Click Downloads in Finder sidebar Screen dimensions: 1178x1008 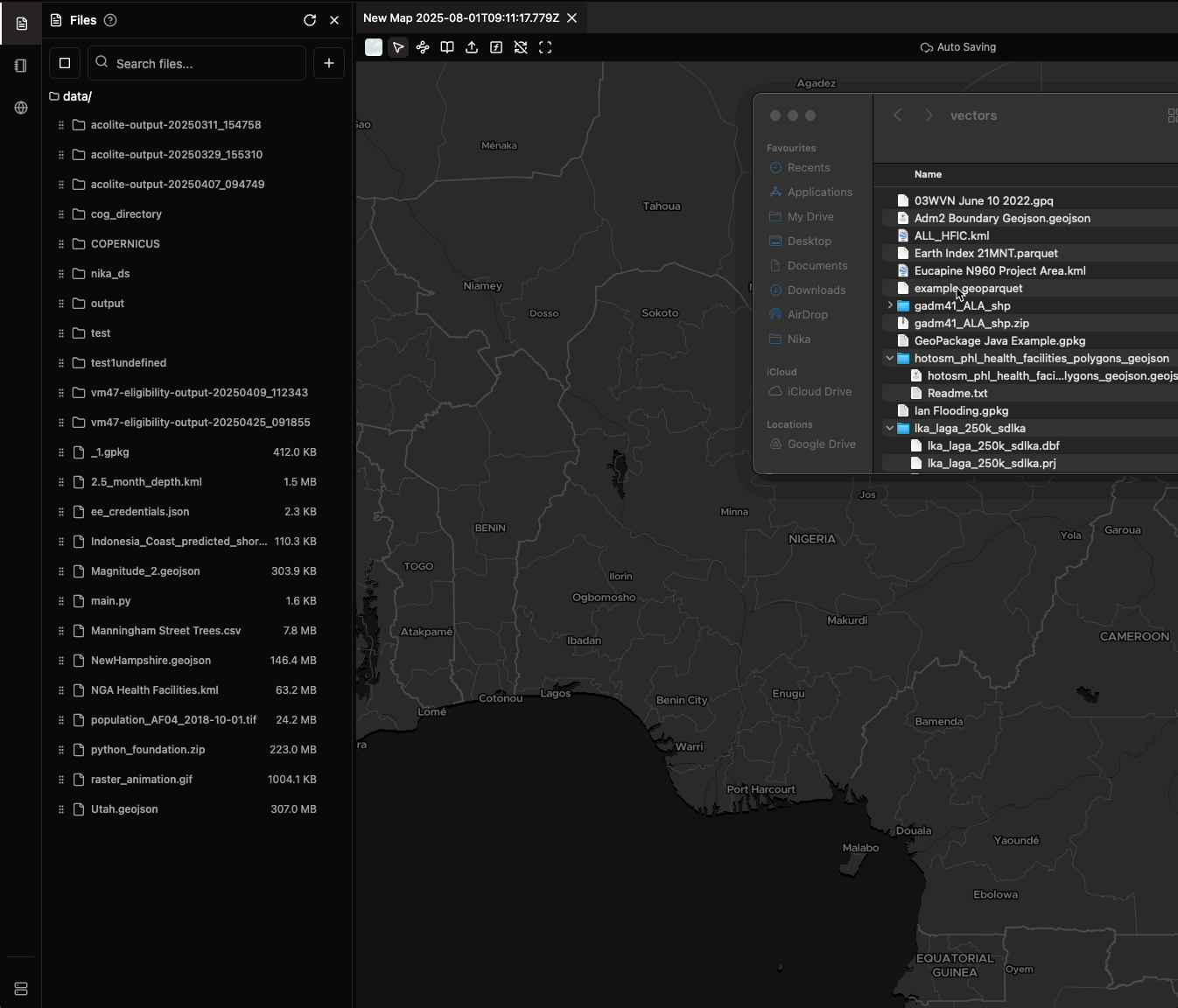[x=816, y=290]
